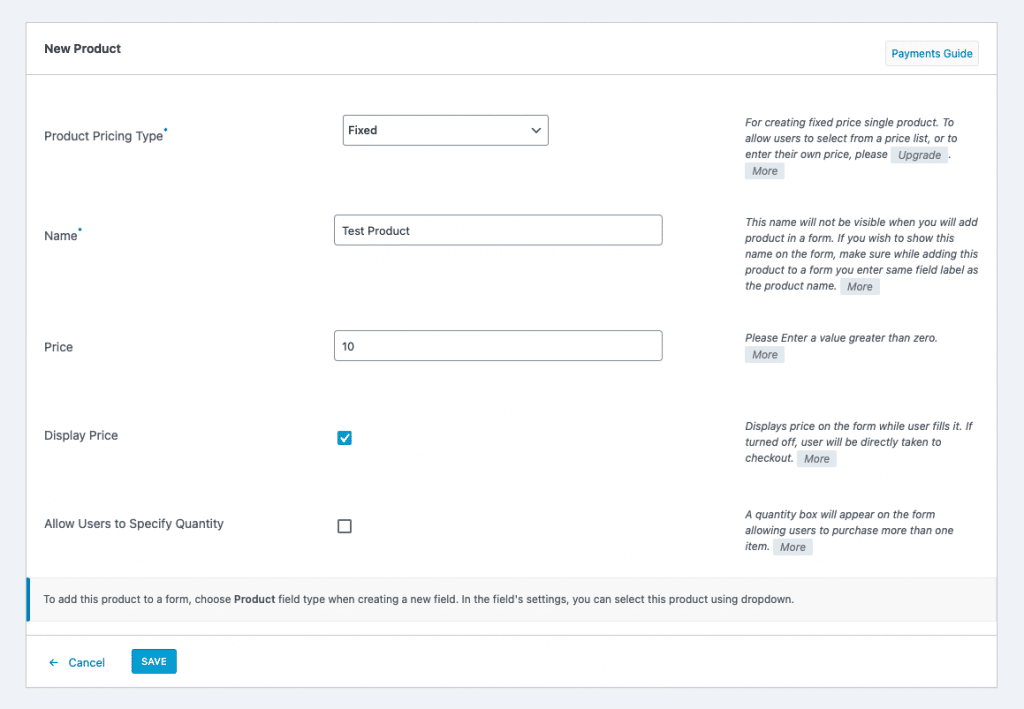Click More under the pricing type help text
The height and width of the screenshot is (709, 1024).
point(764,170)
